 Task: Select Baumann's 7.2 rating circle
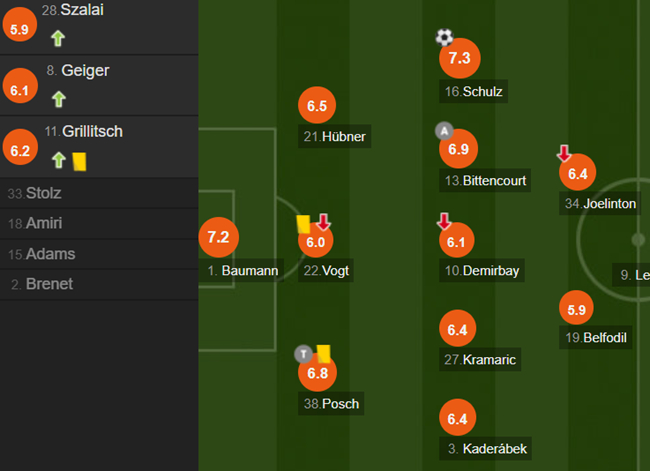coord(218,237)
